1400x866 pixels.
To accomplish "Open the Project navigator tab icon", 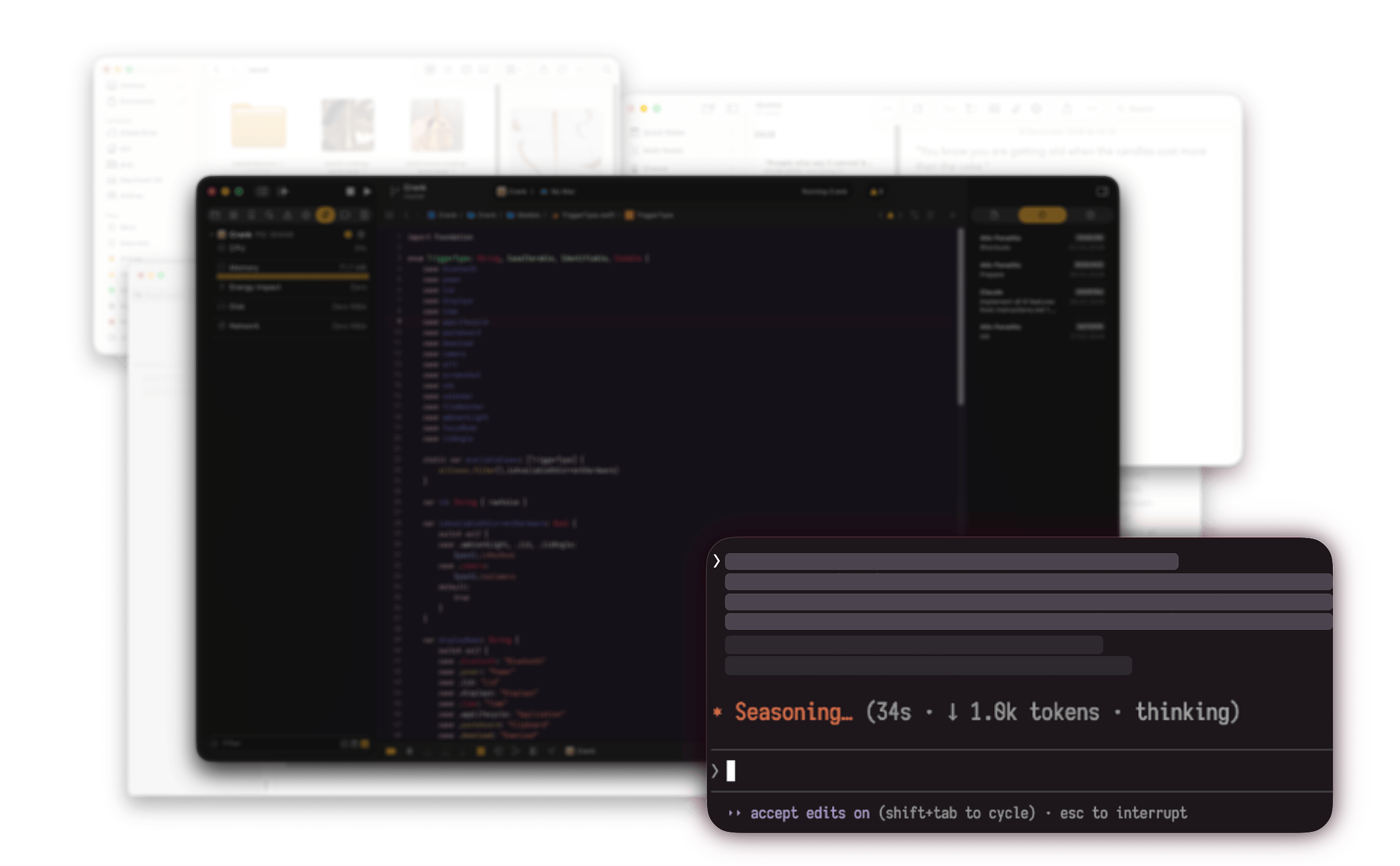I will 215,215.
